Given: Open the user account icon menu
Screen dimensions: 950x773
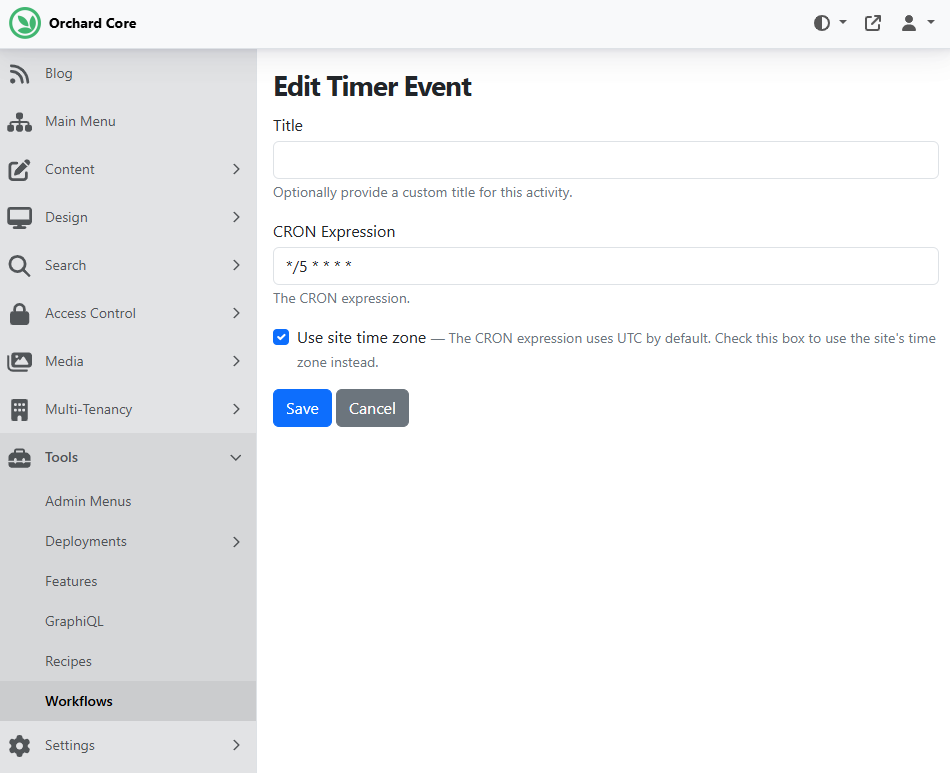Looking at the screenshot, I should click(x=908, y=23).
